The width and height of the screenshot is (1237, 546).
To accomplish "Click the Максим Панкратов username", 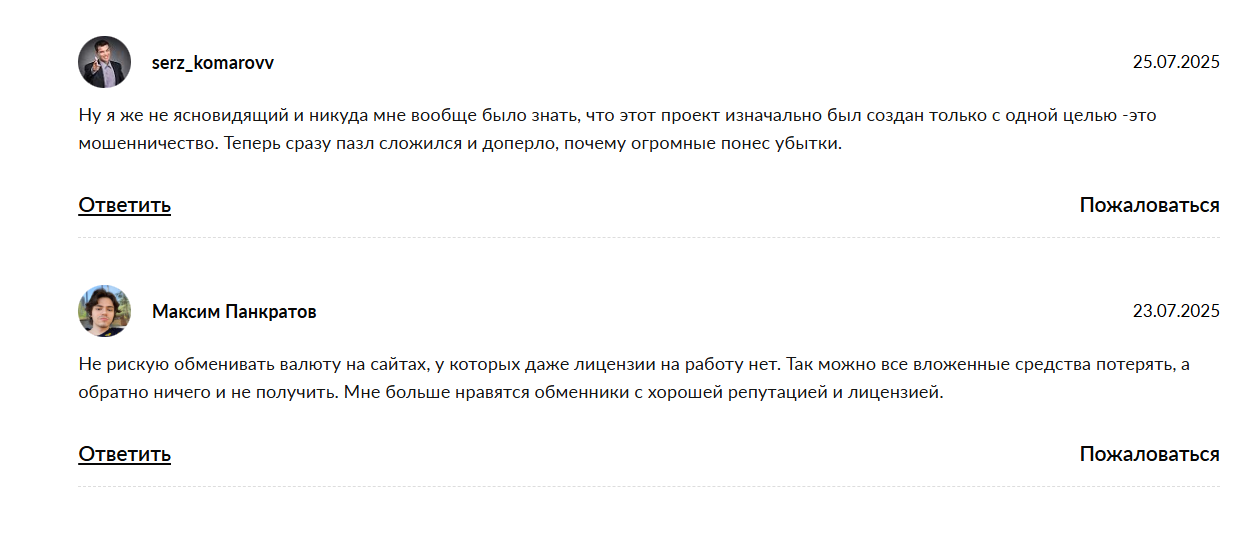I will click(x=234, y=312).
